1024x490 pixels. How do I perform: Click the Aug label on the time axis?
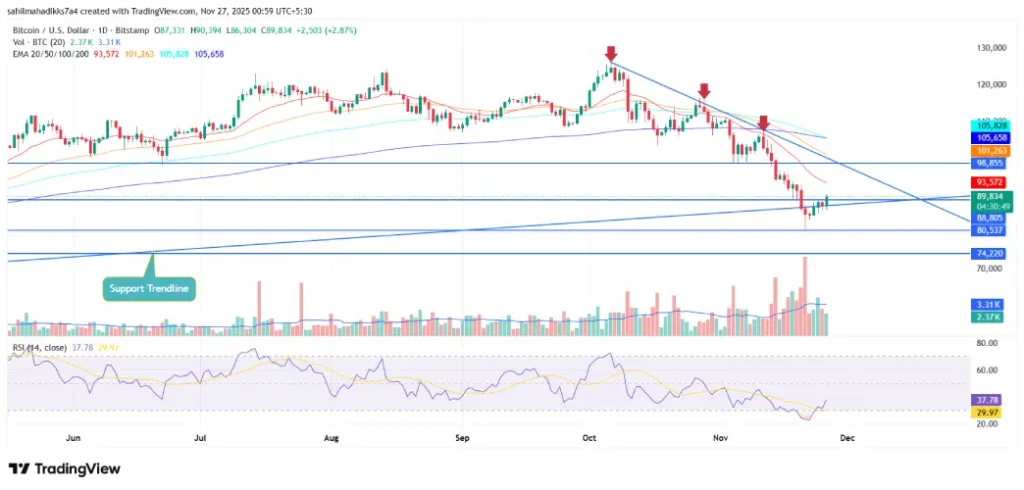(x=333, y=437)
